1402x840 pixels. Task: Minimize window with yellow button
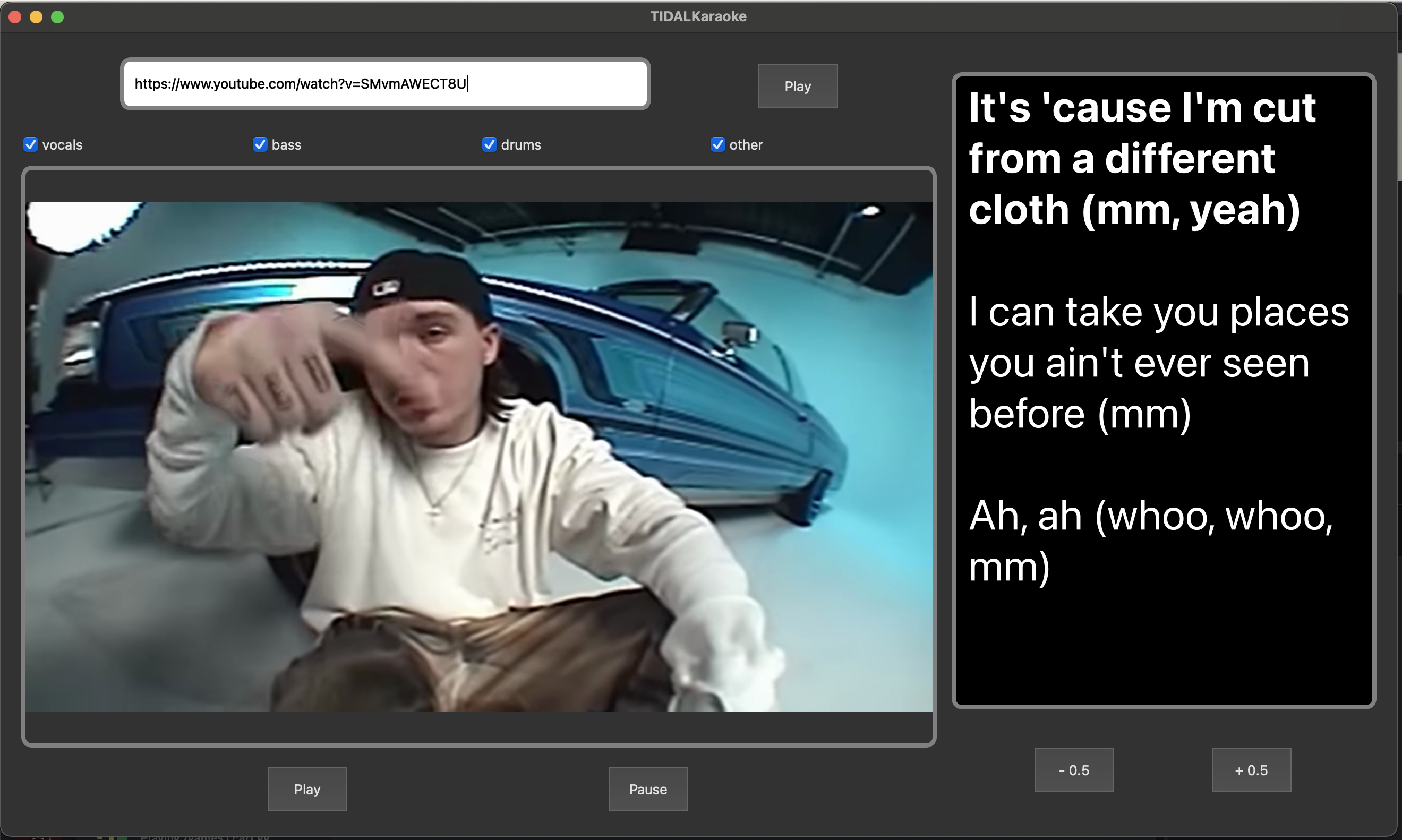[36, 17]
